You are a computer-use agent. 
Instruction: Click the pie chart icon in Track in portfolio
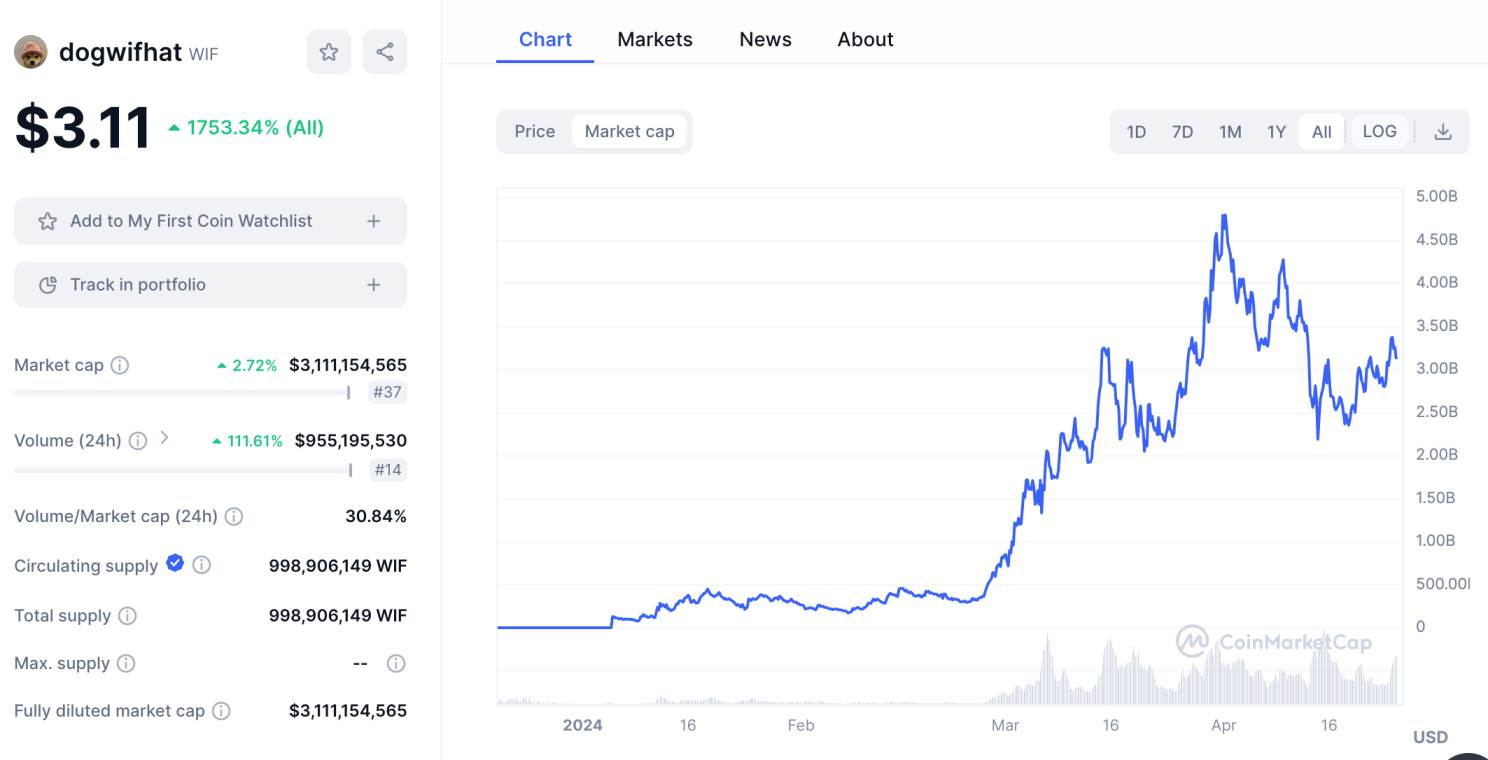(x=47, y=285)
